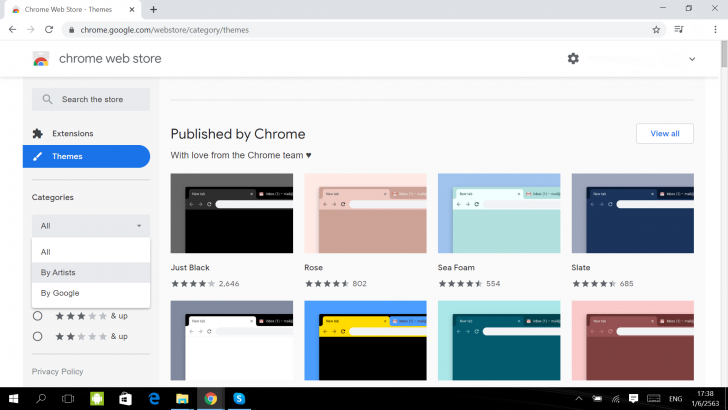Choose By Google in the category list

point(91,293)
